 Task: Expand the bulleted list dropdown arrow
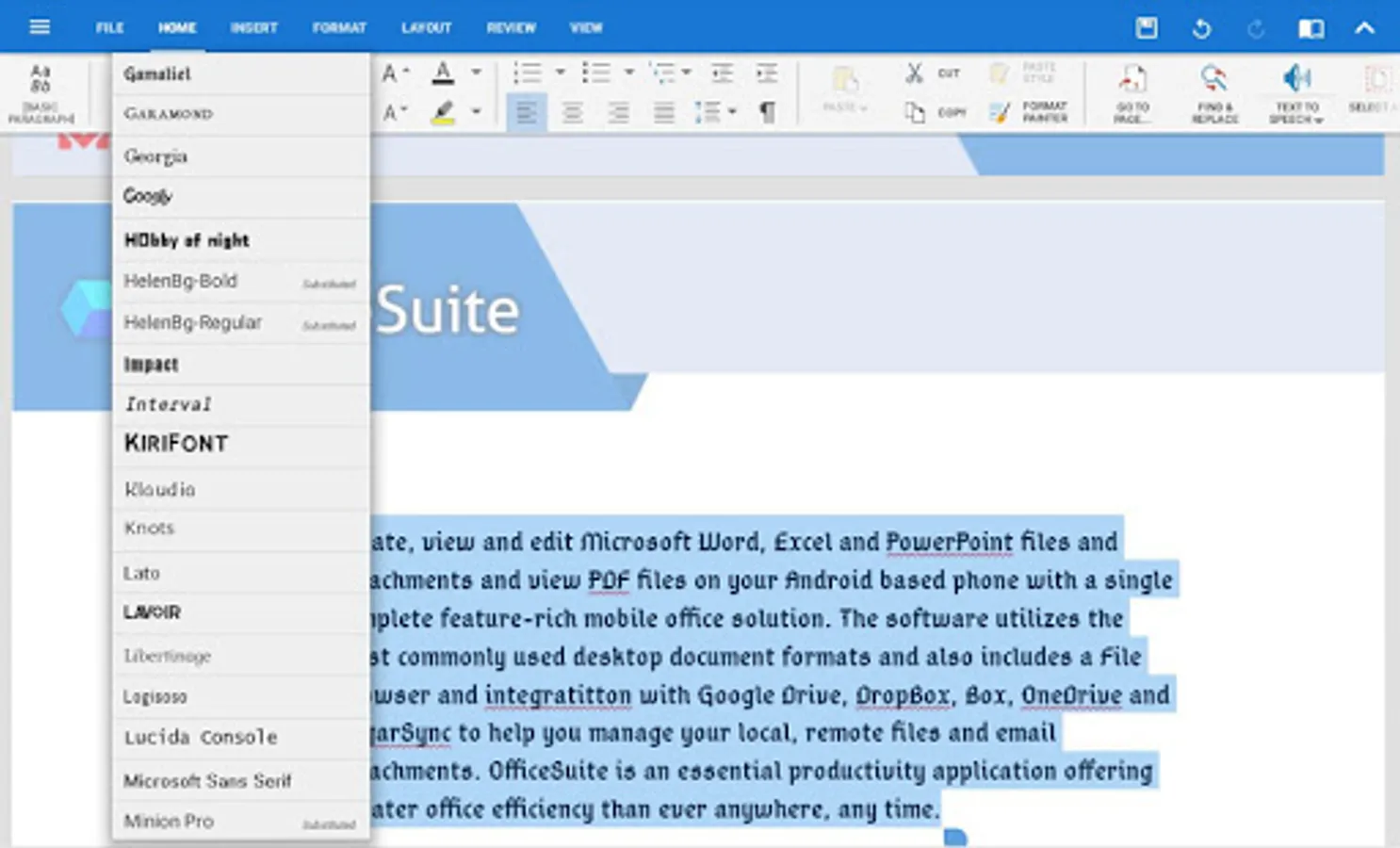click(x=629, y=73)
